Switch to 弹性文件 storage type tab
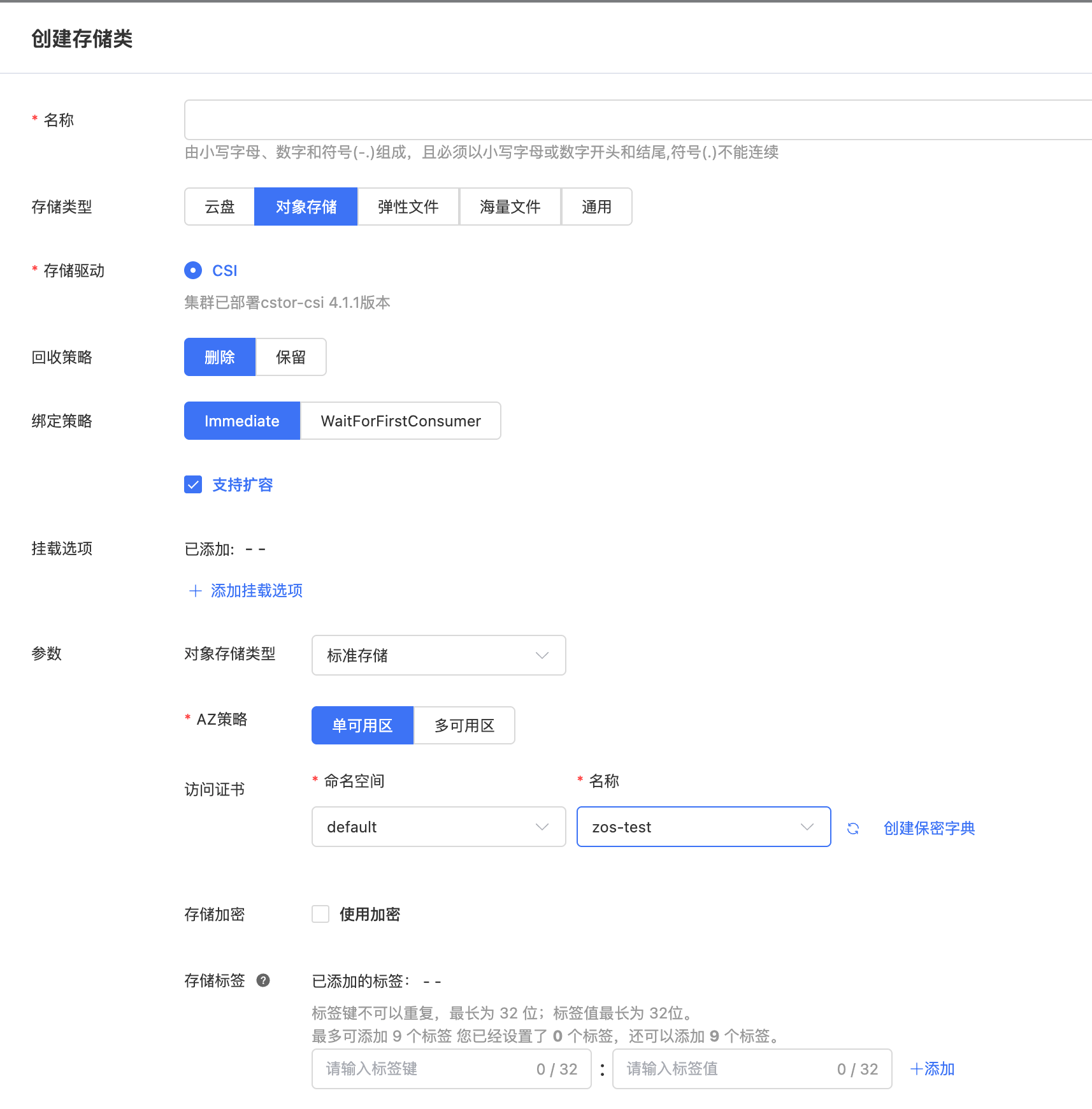 tap(408, 207)
